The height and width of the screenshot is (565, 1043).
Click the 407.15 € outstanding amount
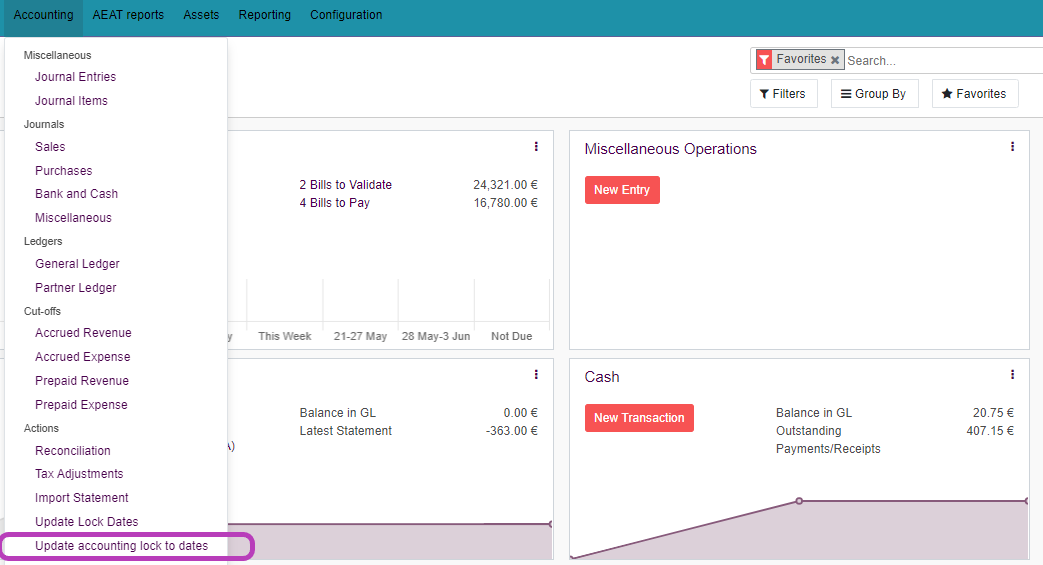(x=990, y=431)
